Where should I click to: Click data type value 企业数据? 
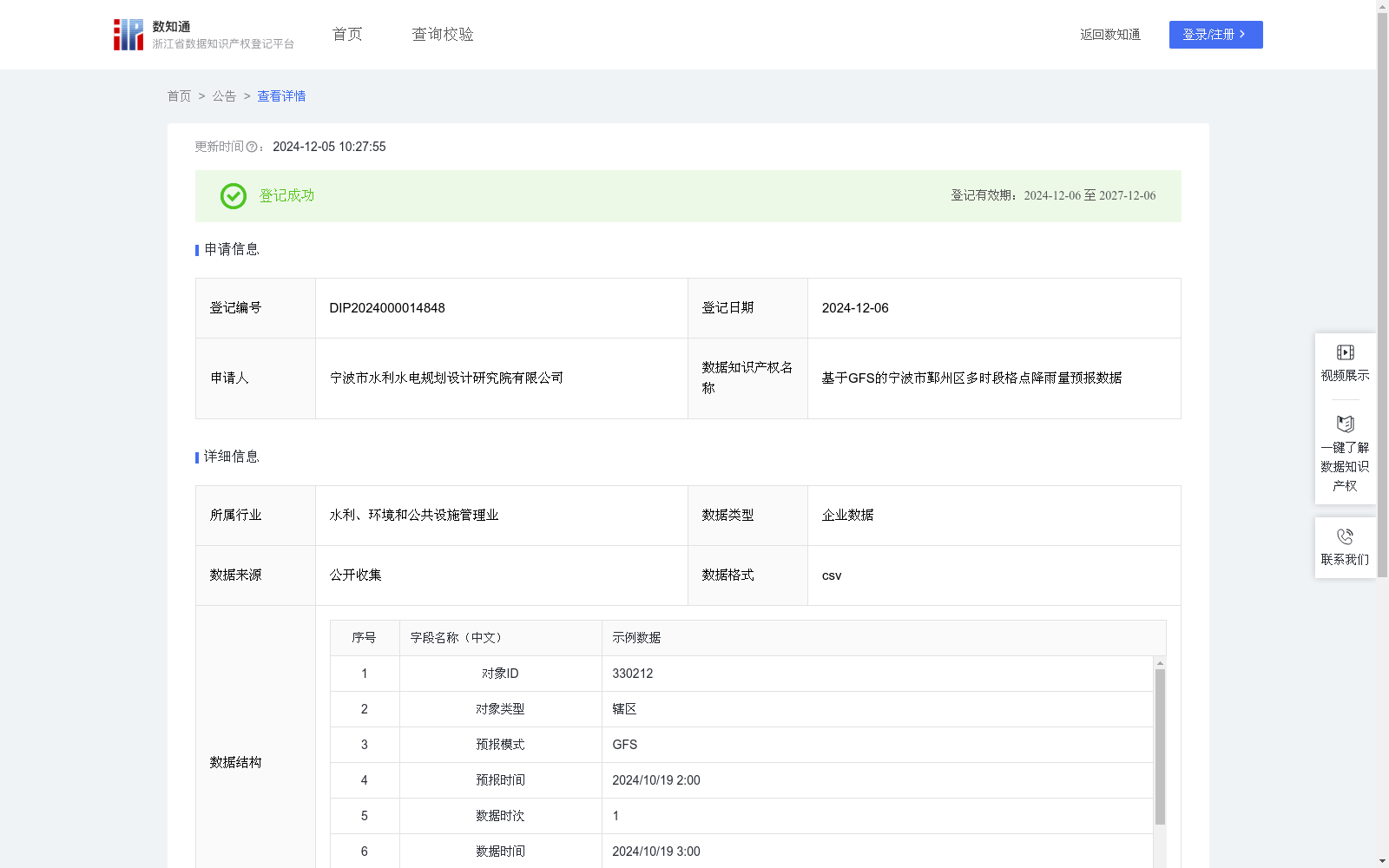click(847, 516)
